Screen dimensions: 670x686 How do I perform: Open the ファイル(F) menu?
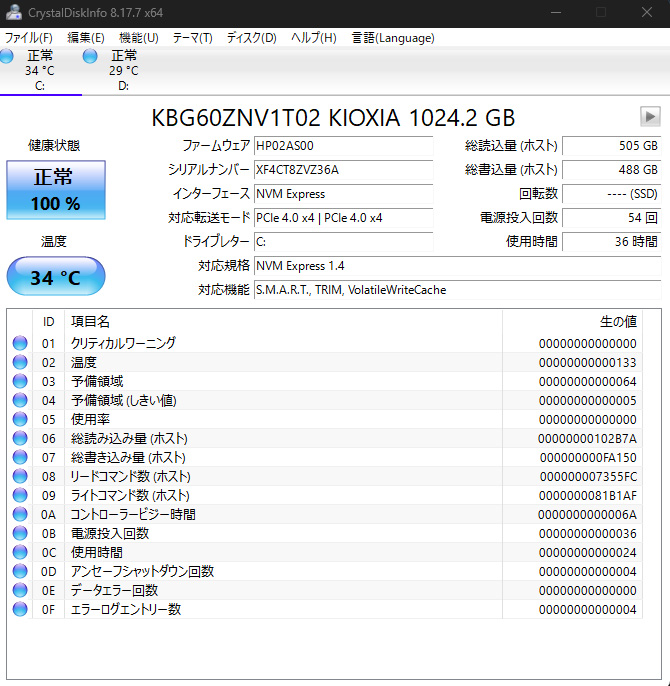[x=29, y=38]
